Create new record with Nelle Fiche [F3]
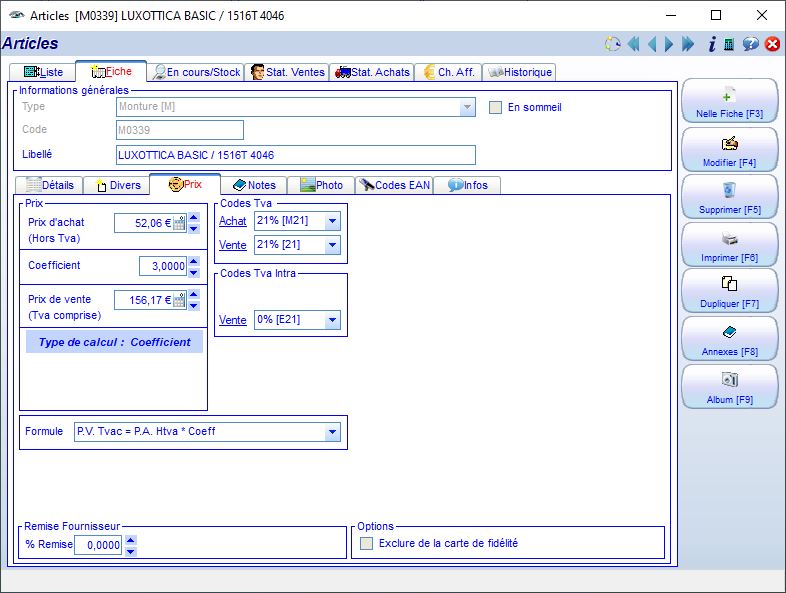The height and width of the screenshot is (593, 786). pos(729,102)
